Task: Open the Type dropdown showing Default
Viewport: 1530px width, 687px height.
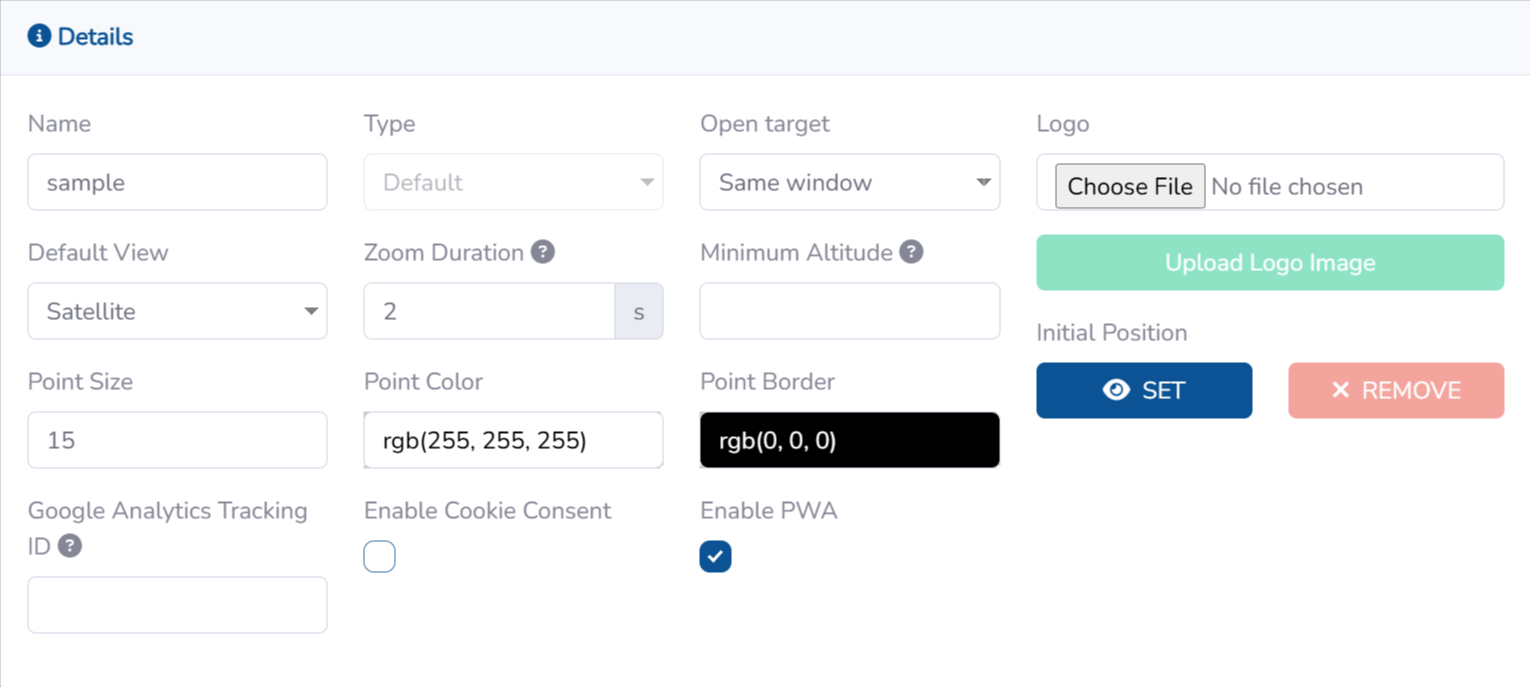Action: point(513,182)
